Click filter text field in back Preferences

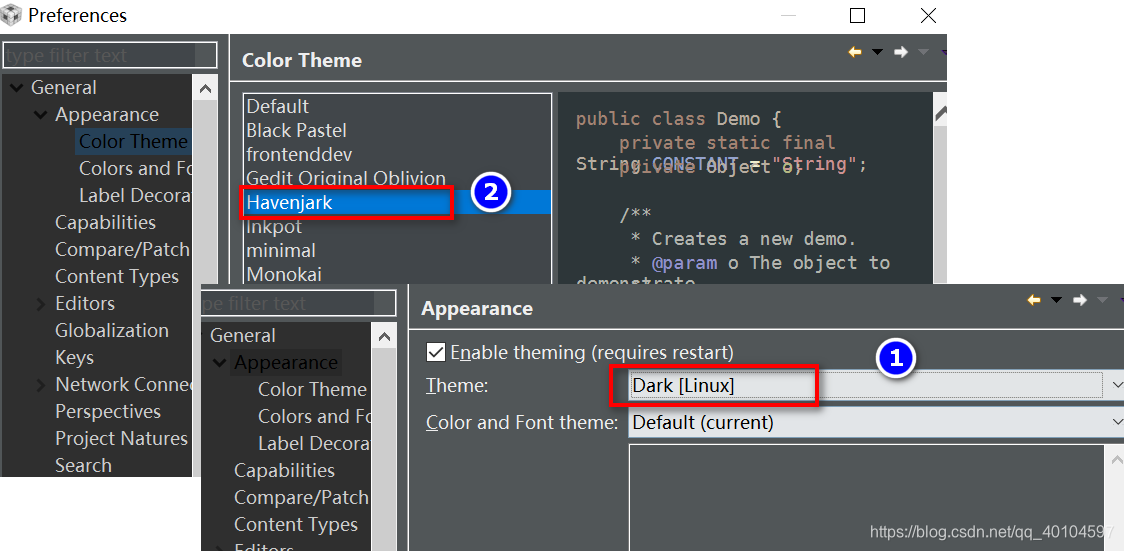(110, 55)
